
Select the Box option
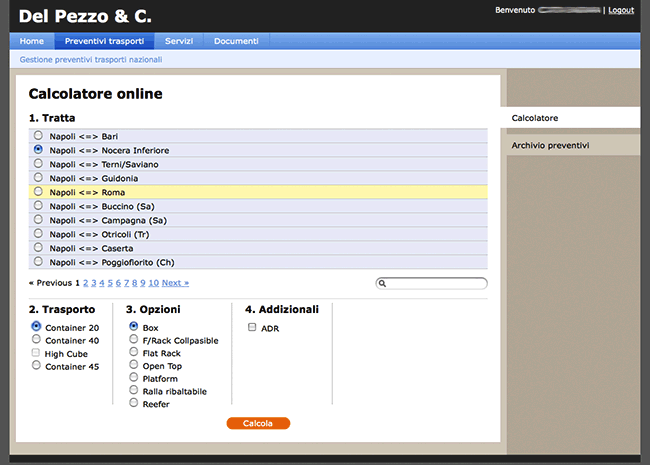pyautogui.click(x=133, y=326)
